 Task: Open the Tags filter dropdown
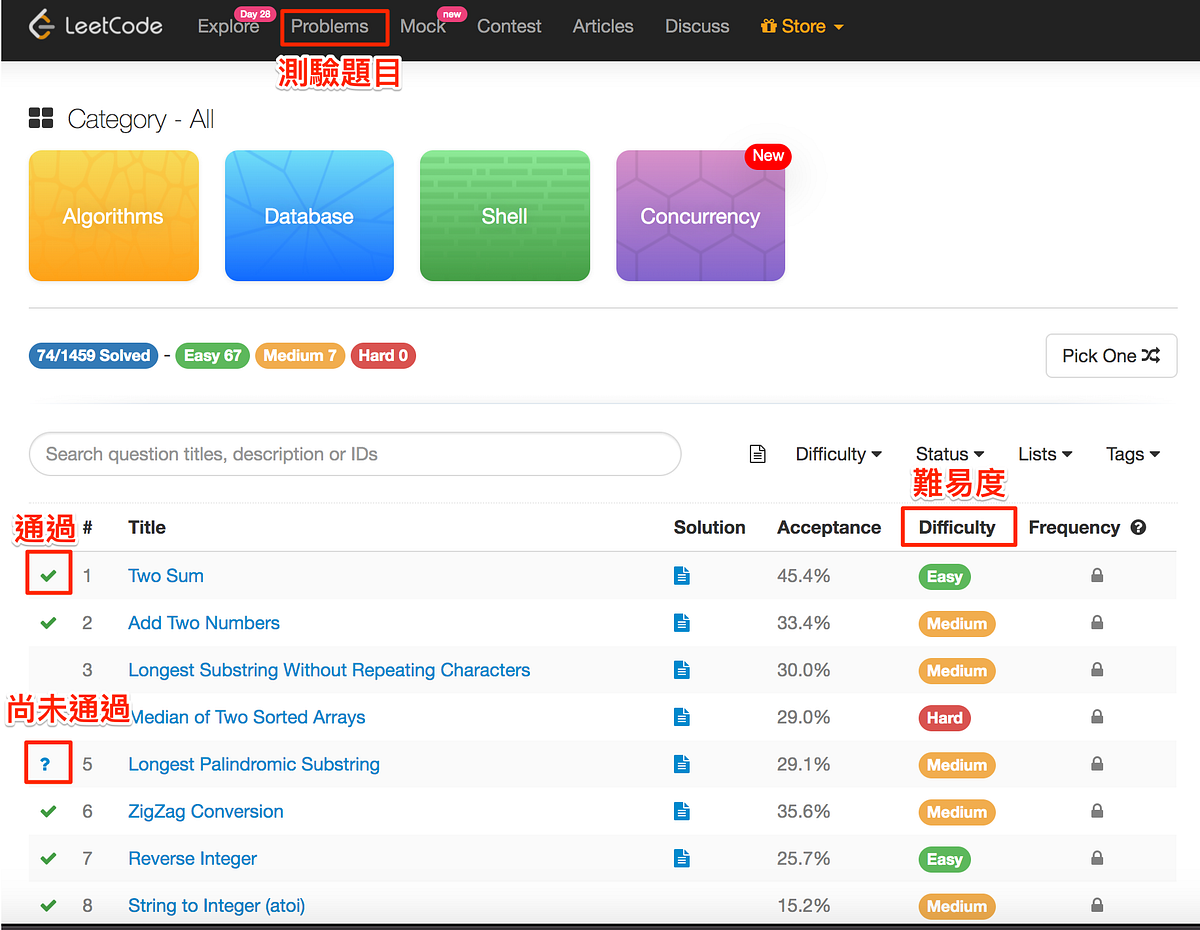pyautogui.click(x=1133, y=454)
